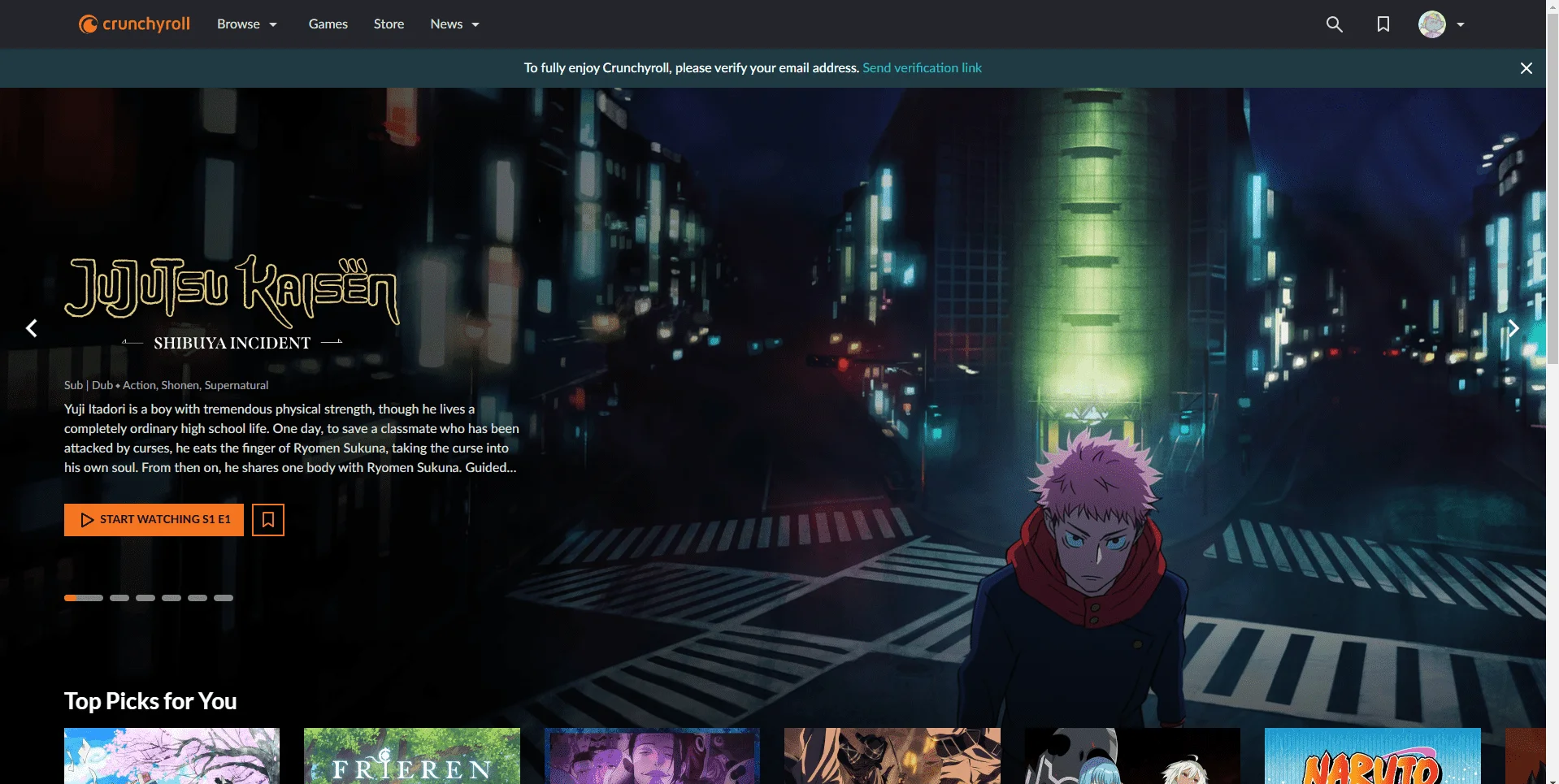Screen dimensions: 1559x784
Task: Open the Frieren thumbnail in Top Picks
Action: pyautogui.click(x=412, y=756)
